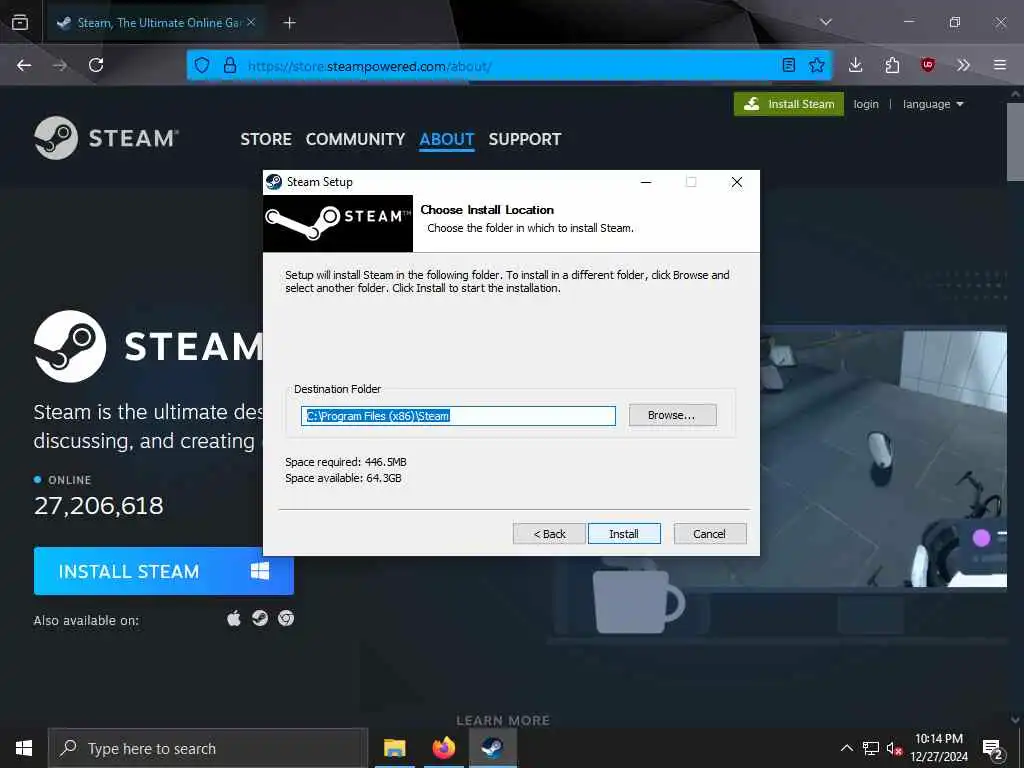The width and height of the screenshot is (1024, 768).
Task: Reload the current page
Action: coord(96,65)
